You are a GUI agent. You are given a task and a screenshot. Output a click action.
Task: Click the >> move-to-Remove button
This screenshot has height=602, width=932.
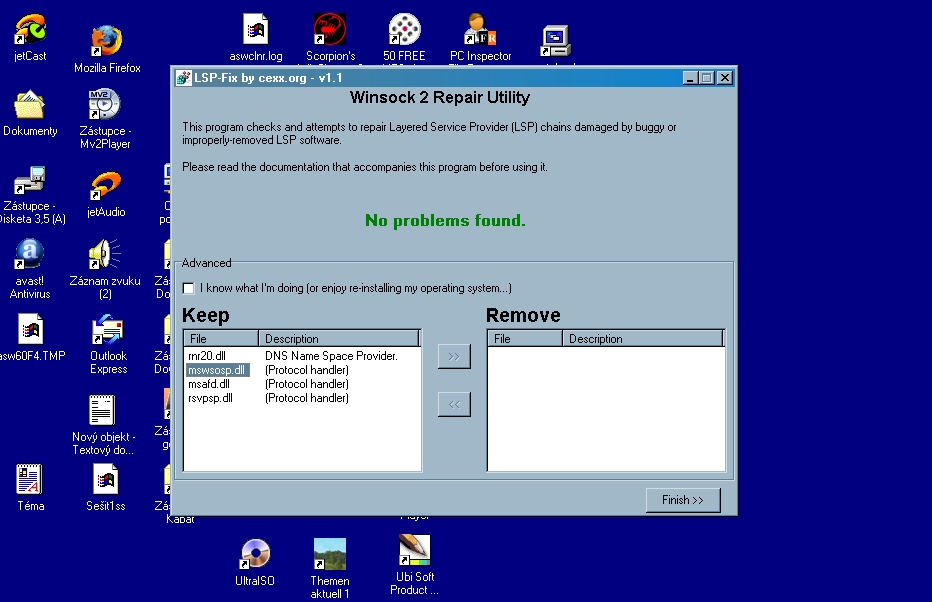click(x=454, y=357)
